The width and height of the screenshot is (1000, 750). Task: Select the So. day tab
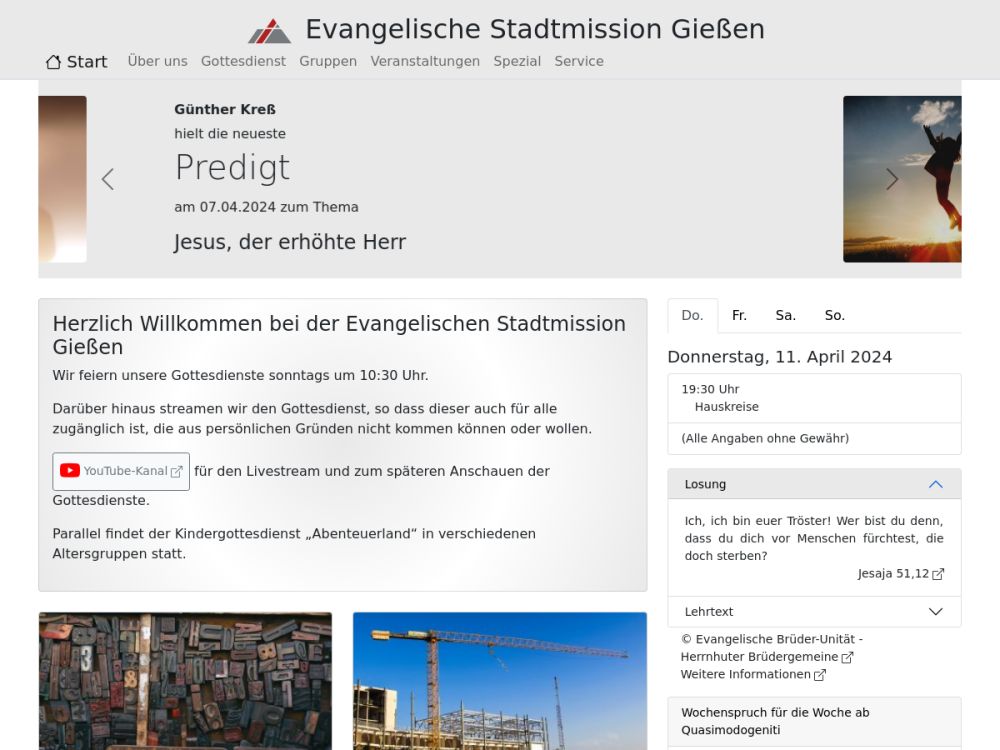[834, 315]
